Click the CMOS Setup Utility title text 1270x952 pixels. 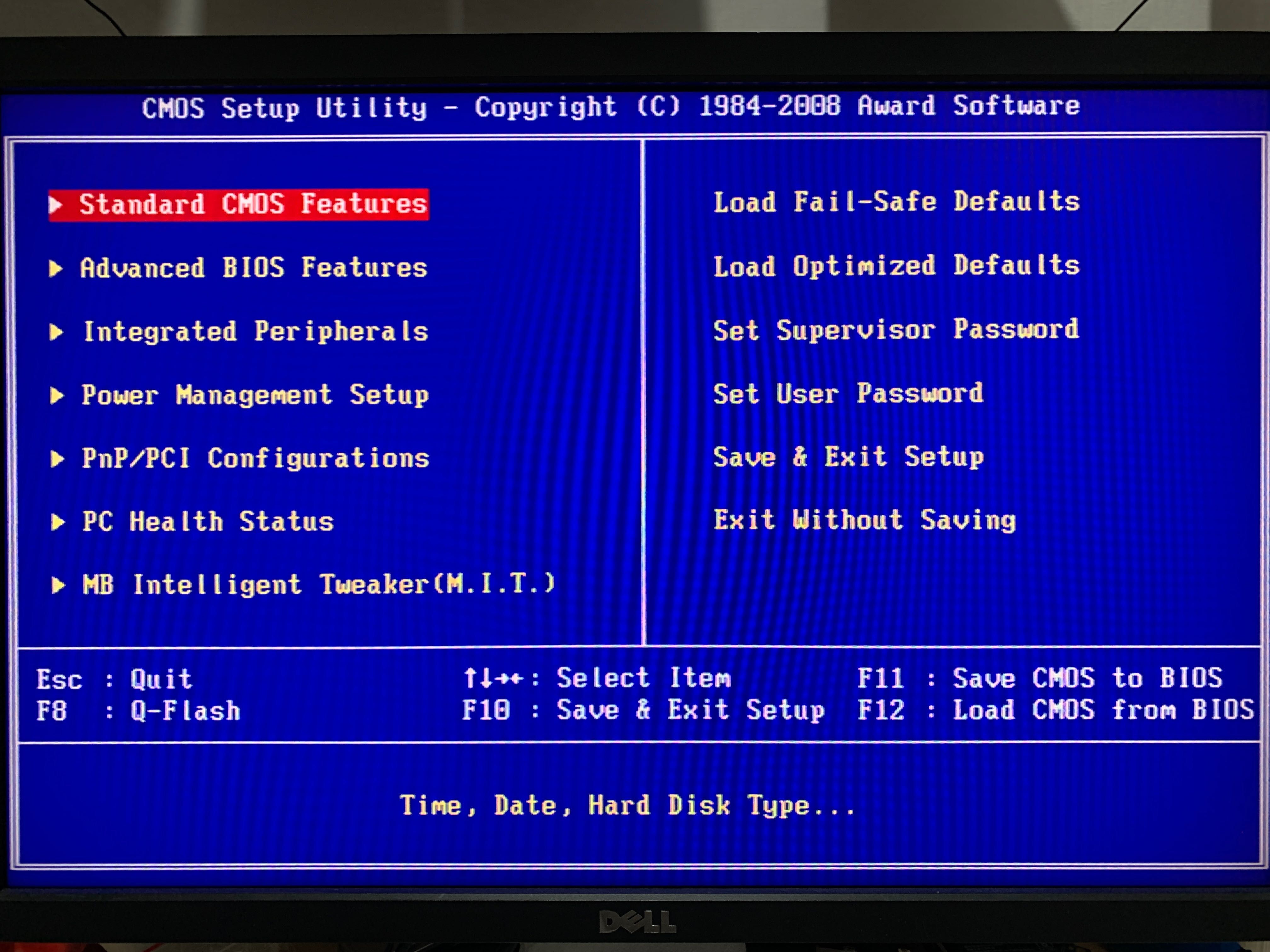point(611,107)
